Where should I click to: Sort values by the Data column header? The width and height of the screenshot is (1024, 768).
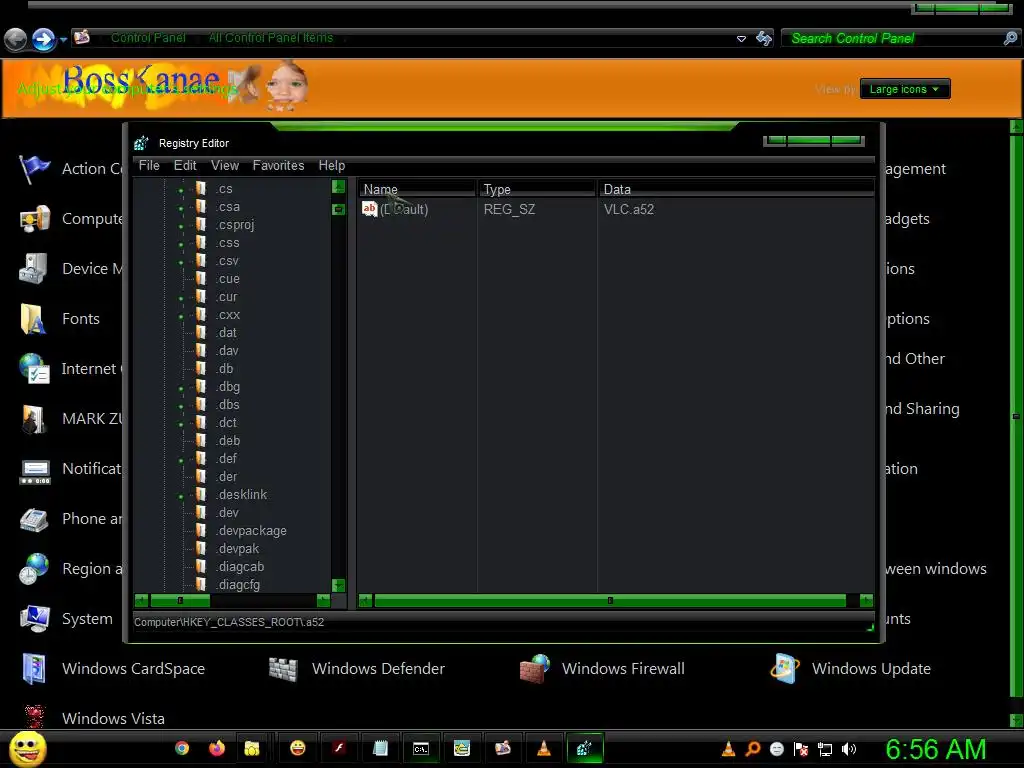[736, 189]
